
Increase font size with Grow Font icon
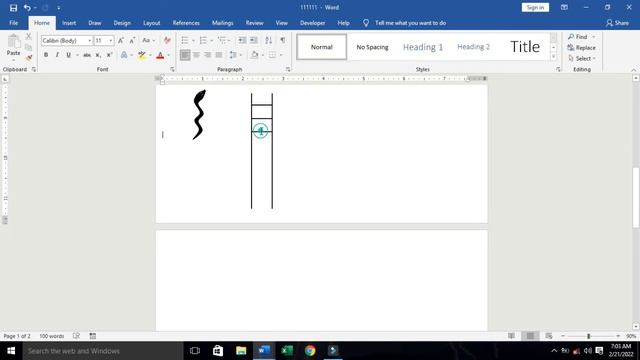pyautogui.click(x=121, y=40)
